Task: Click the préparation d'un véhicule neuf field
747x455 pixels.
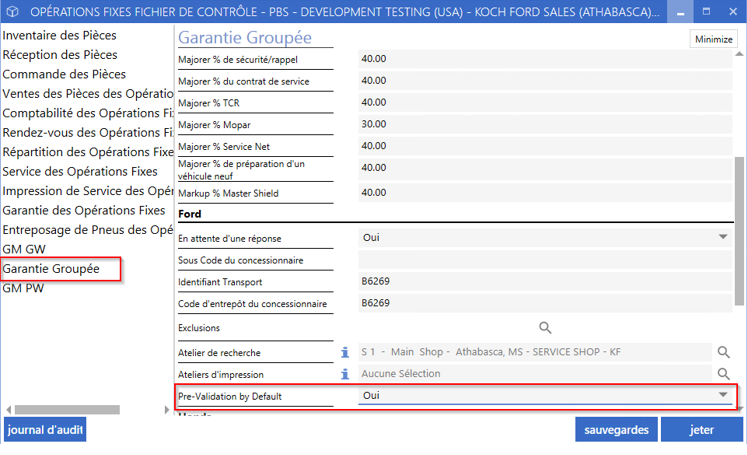Action: pyautogui.click(x=545, y=169)
